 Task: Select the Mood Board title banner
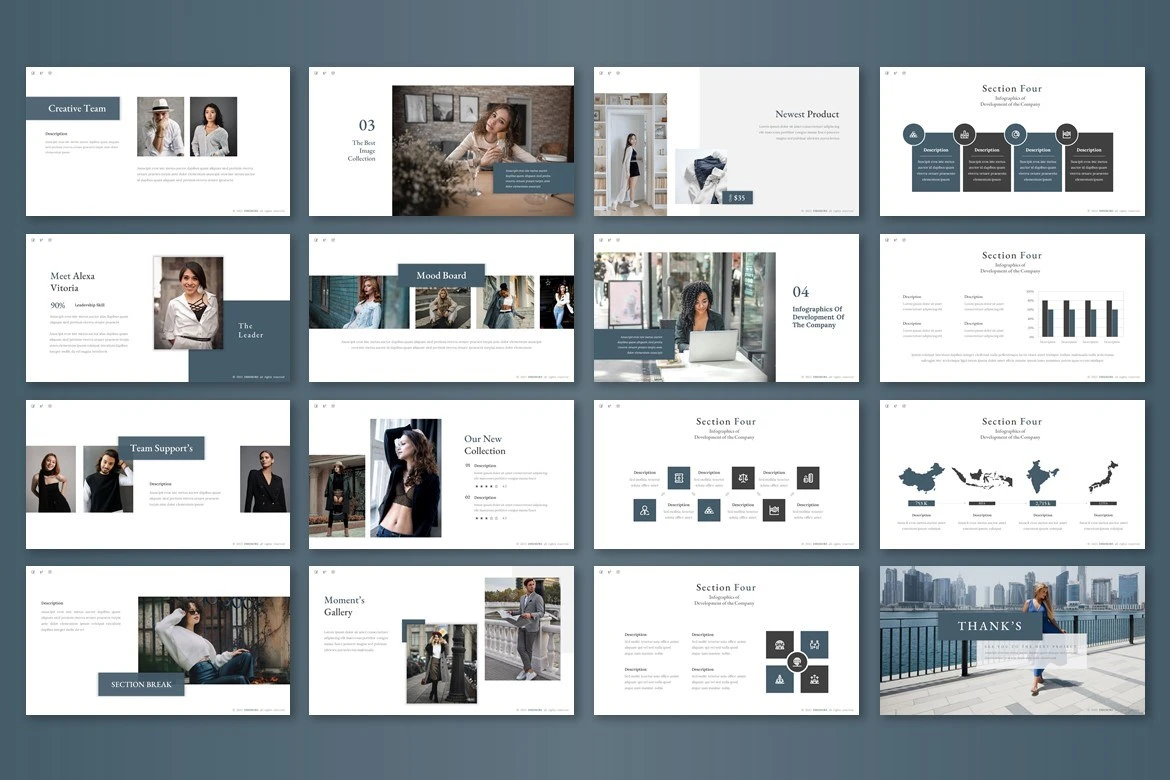[441, 275]
